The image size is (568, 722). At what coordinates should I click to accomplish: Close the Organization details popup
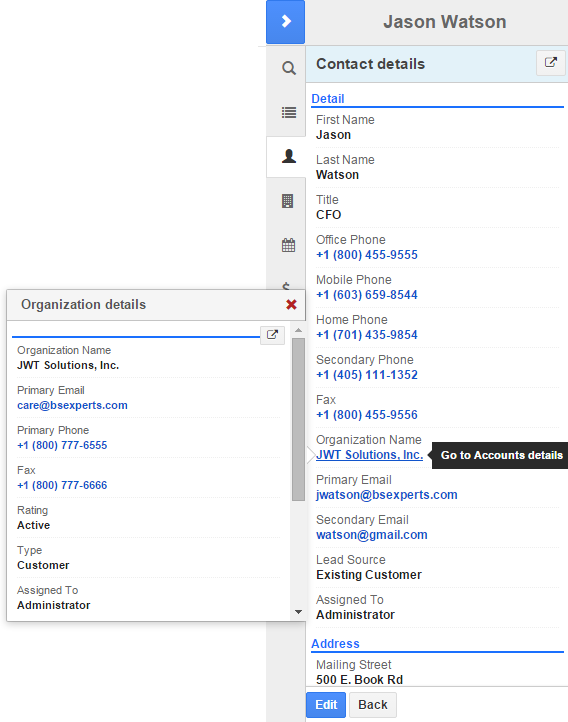coord(291,304)
